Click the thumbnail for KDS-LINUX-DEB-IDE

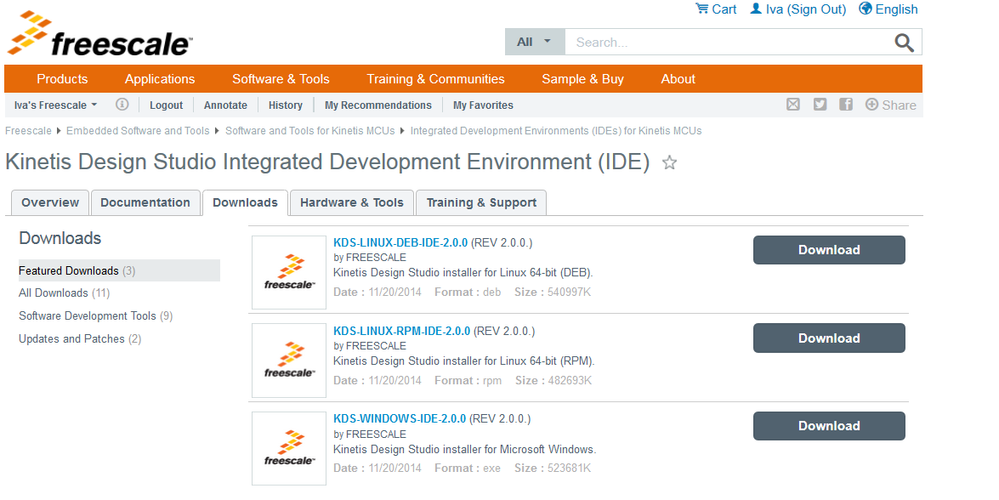289,273
